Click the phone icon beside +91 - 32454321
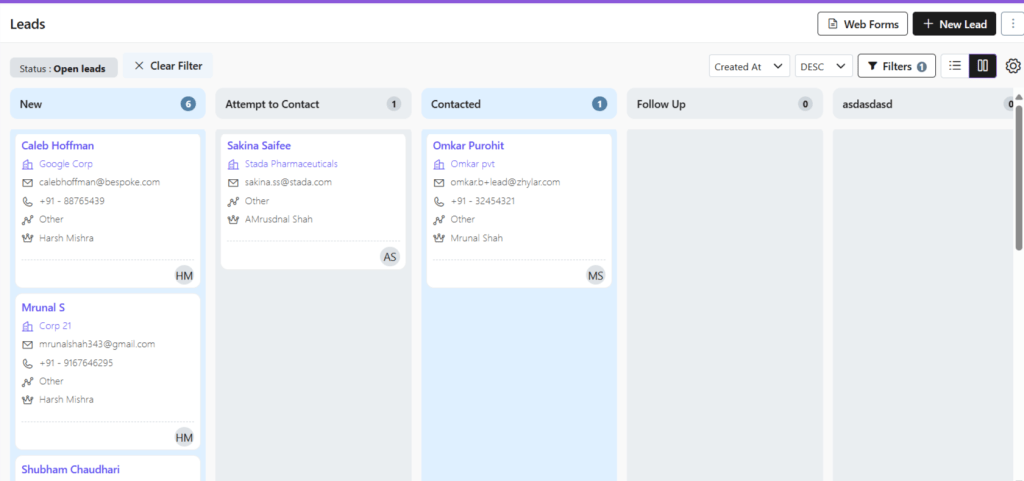 click(x=439, y=201)
